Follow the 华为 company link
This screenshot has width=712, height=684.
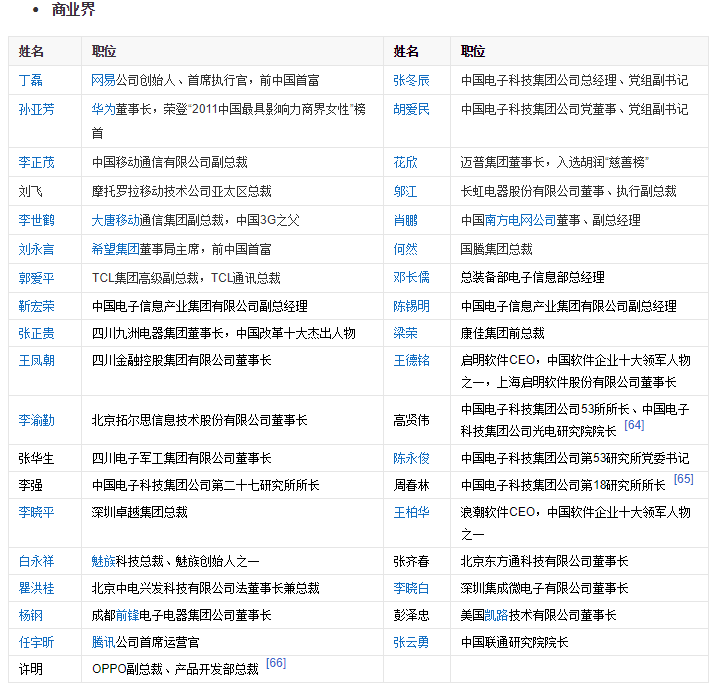tap(103, 109)
